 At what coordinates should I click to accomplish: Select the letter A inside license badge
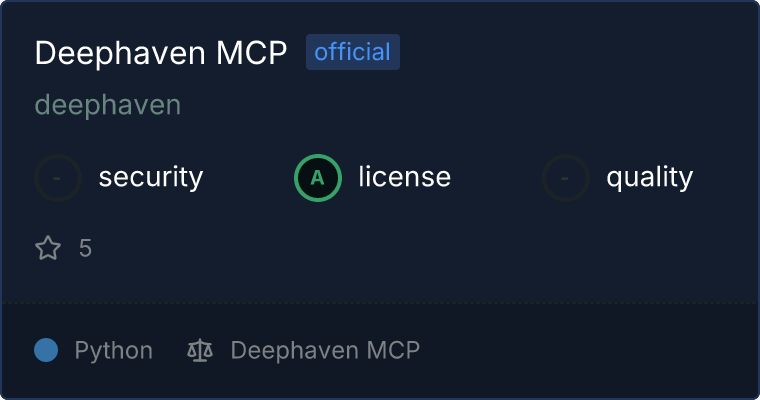(x=317, y=178)
